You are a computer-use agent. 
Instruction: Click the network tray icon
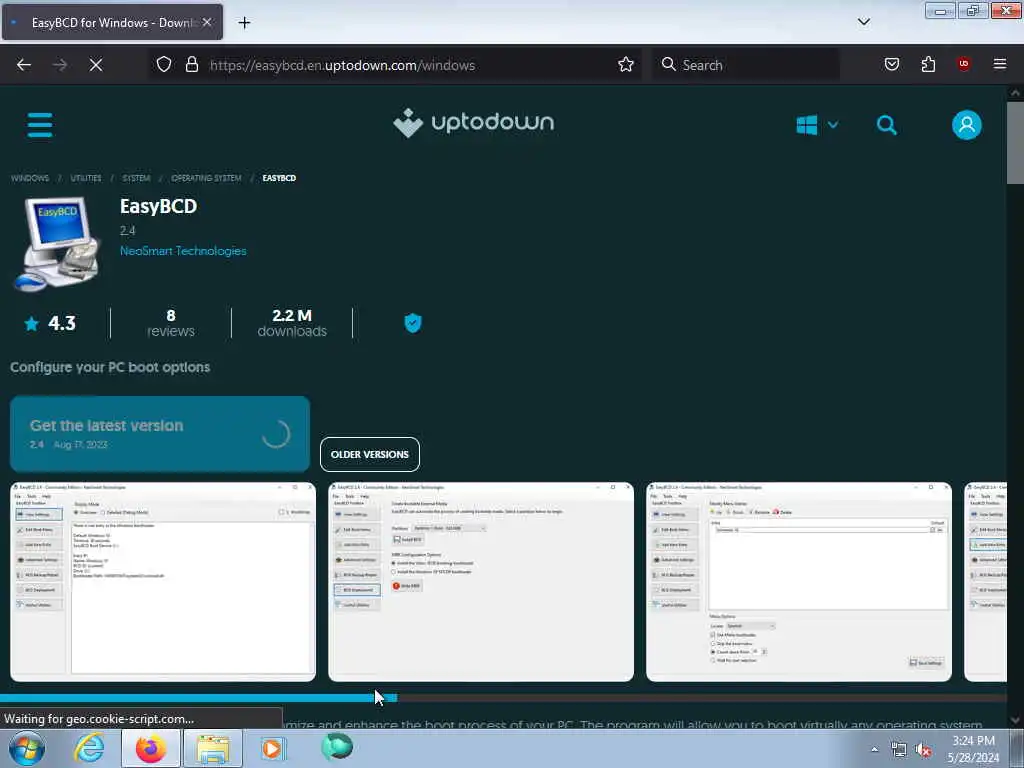pyautogui.click(x=899, y=750)
